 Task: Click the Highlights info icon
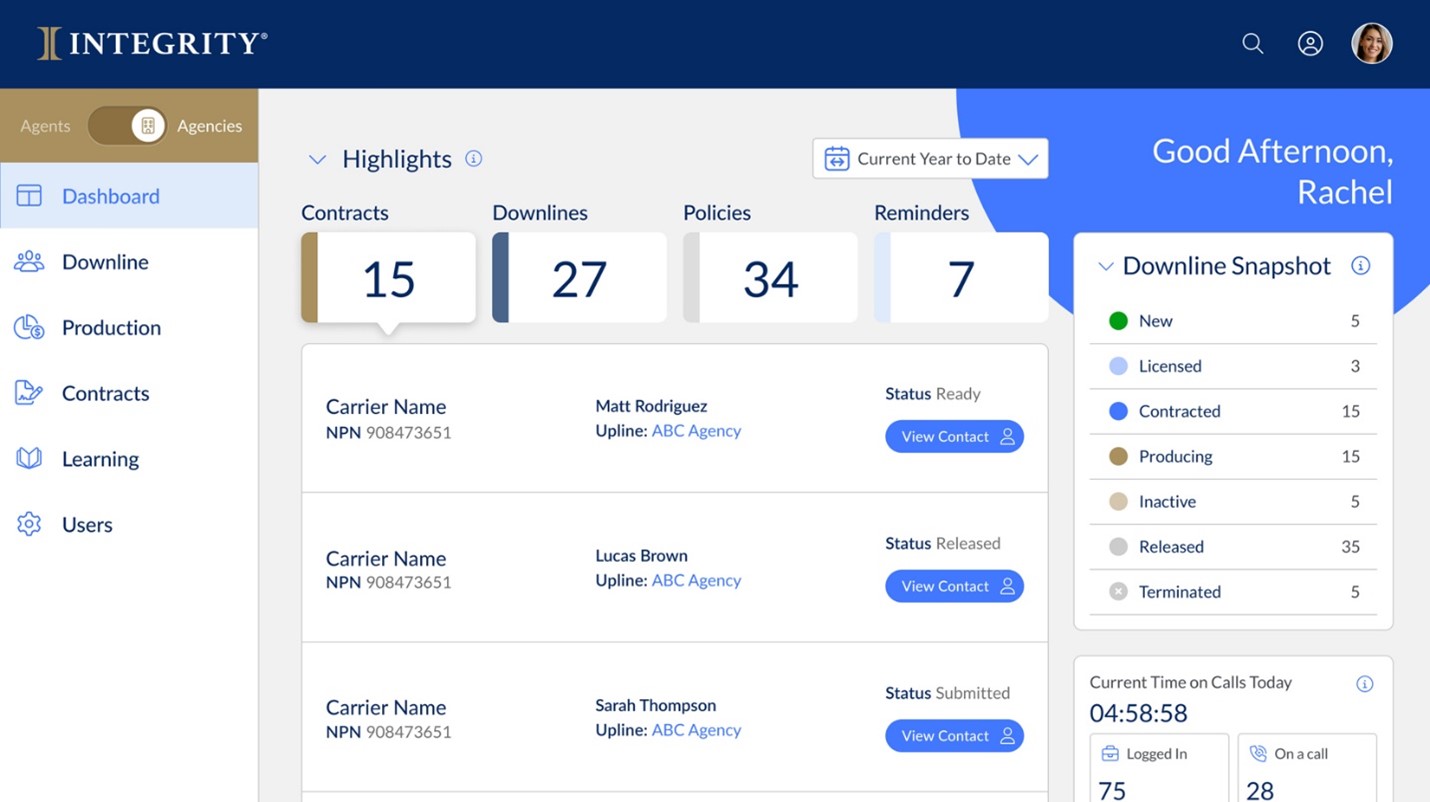click(473, 158)
